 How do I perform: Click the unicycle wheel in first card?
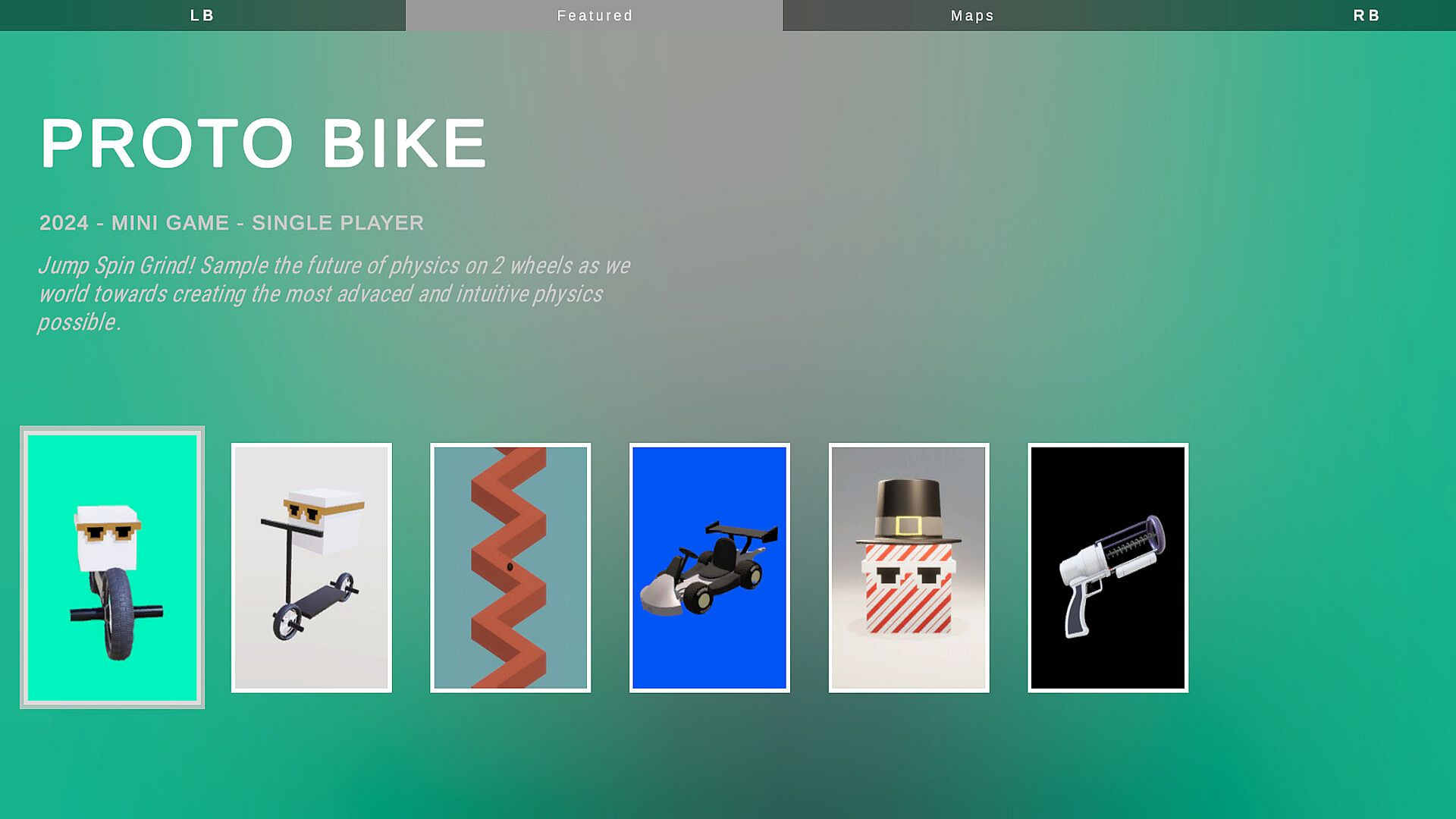(118, 614)
